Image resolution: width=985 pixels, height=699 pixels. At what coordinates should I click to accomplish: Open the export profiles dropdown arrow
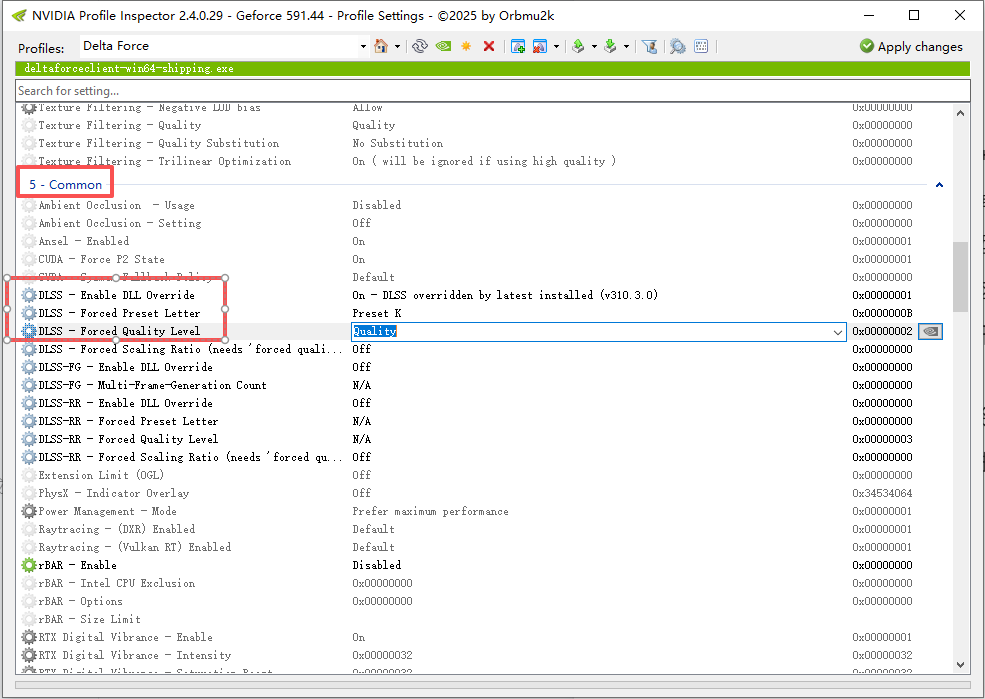click(594, 46)
